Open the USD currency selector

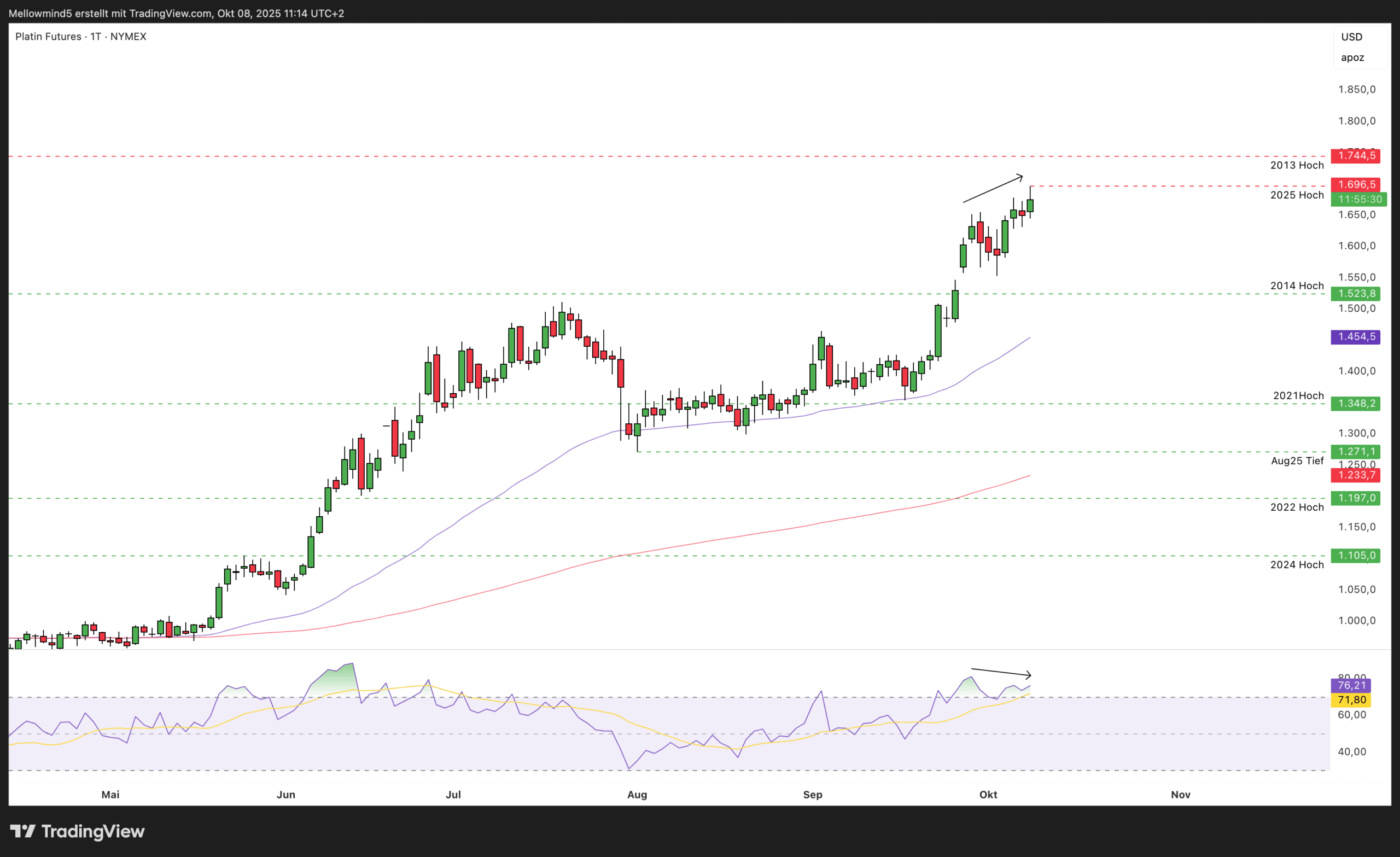click(1352, 37)
